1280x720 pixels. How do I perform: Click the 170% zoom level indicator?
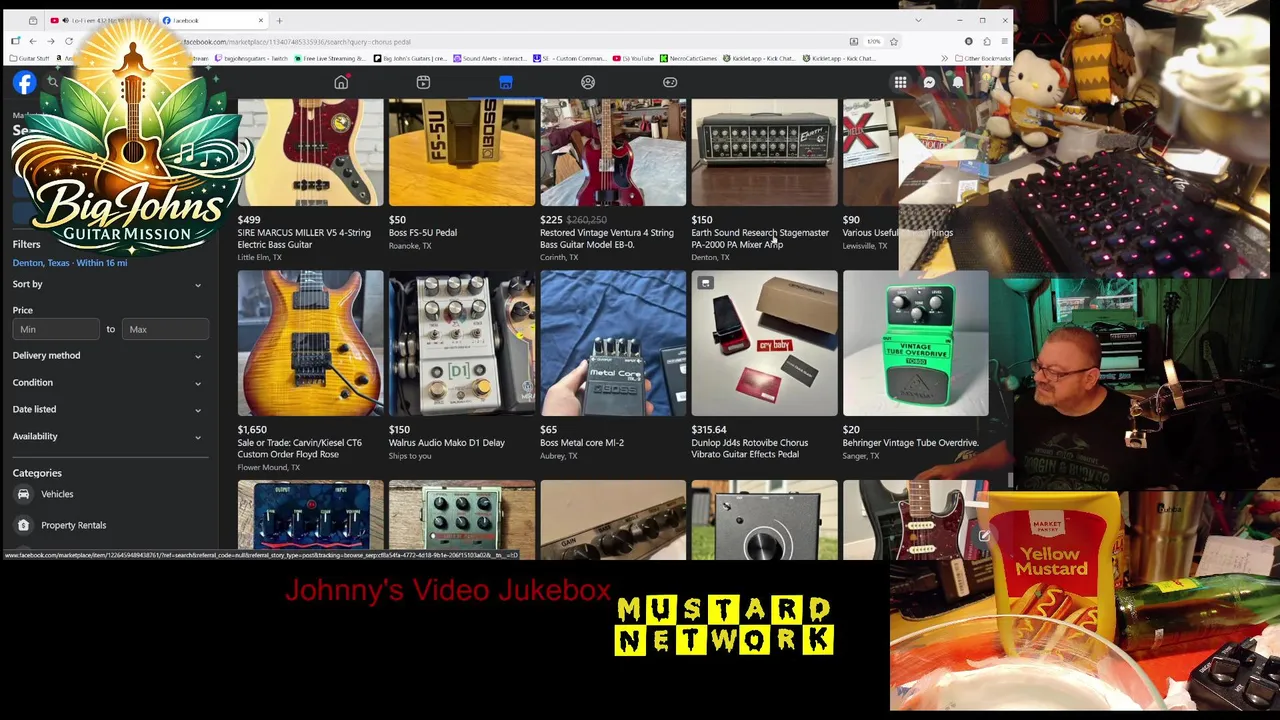pyautogui.click(x=873, y=41)
